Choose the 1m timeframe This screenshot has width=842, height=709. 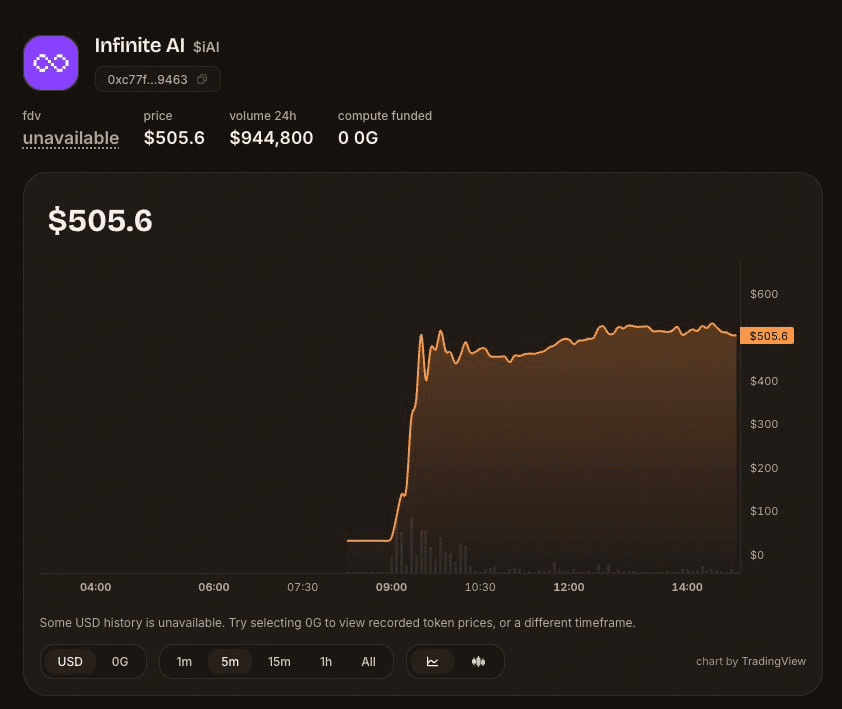point(184,662)
